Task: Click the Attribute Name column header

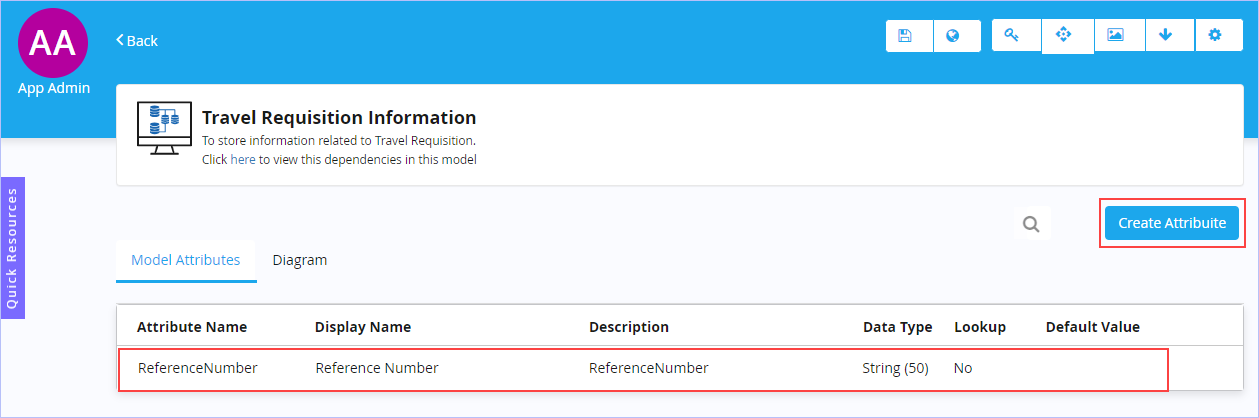Action: pyautogui.click(x=192, y=327)
